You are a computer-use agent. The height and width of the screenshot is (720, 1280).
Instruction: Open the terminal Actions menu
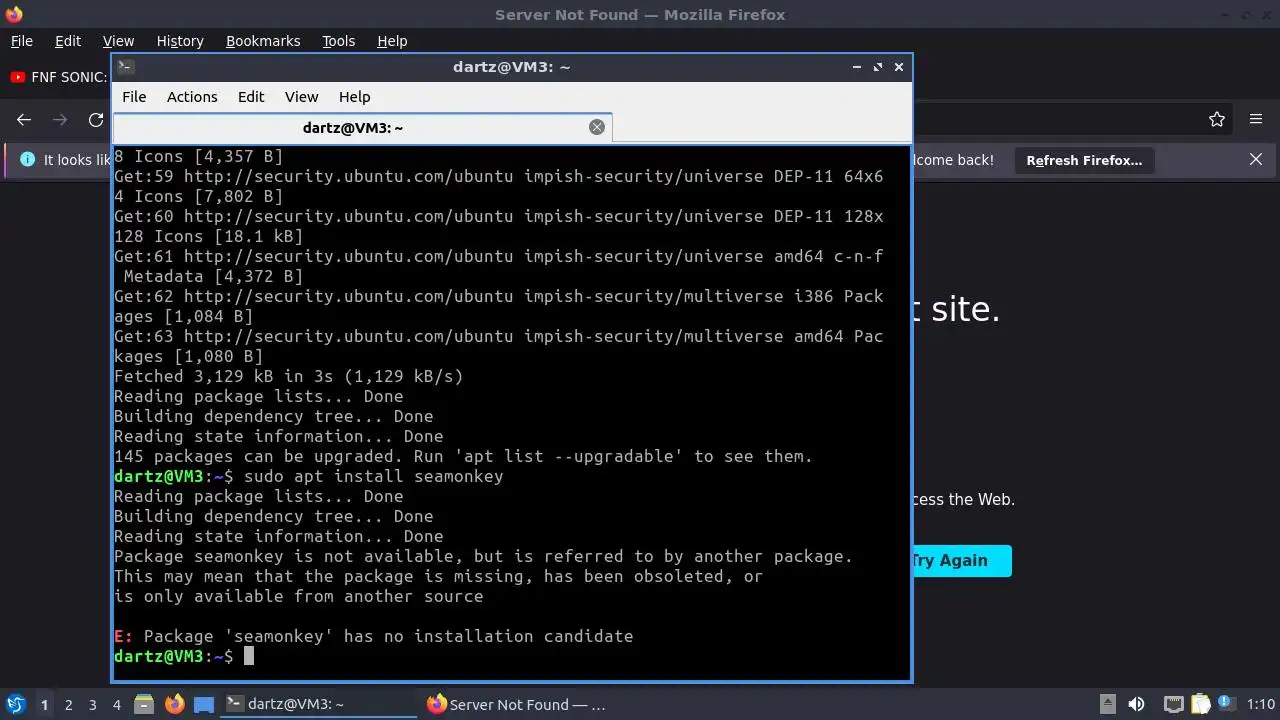pos(192,97)
